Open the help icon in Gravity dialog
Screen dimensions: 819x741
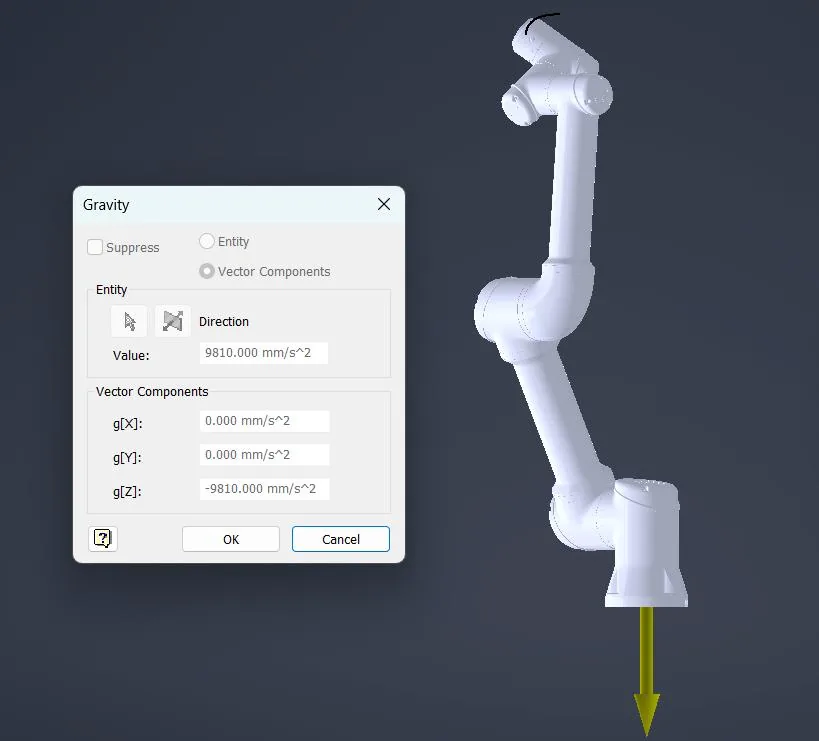coord(103,538)
